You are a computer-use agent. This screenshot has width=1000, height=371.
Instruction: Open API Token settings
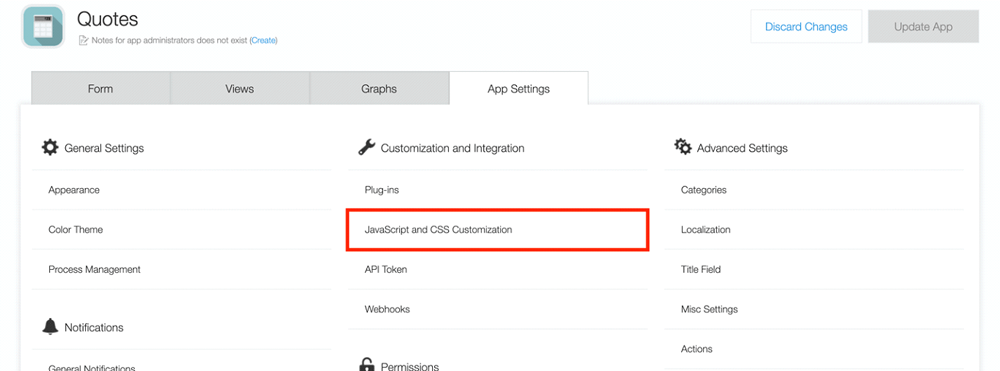(498, 269)
